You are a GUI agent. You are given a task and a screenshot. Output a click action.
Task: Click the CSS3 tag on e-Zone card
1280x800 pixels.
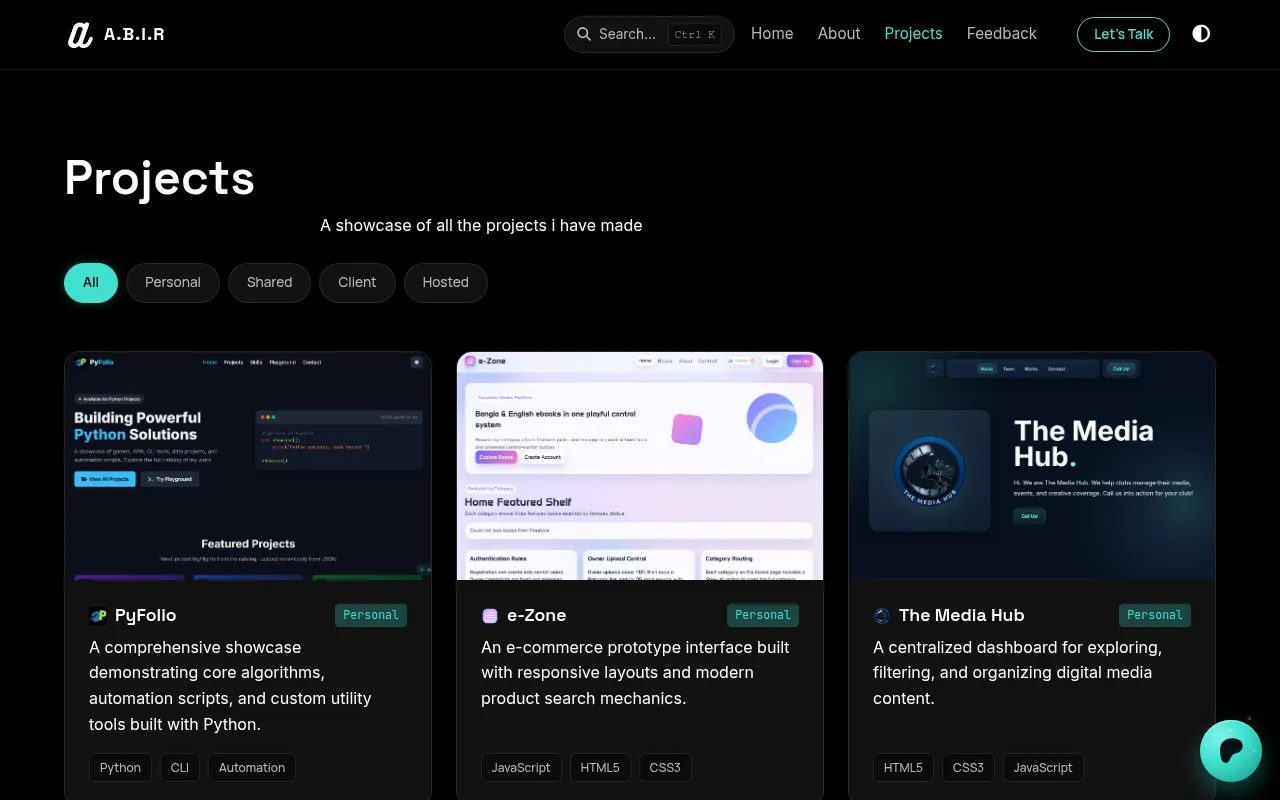(665, 768)
